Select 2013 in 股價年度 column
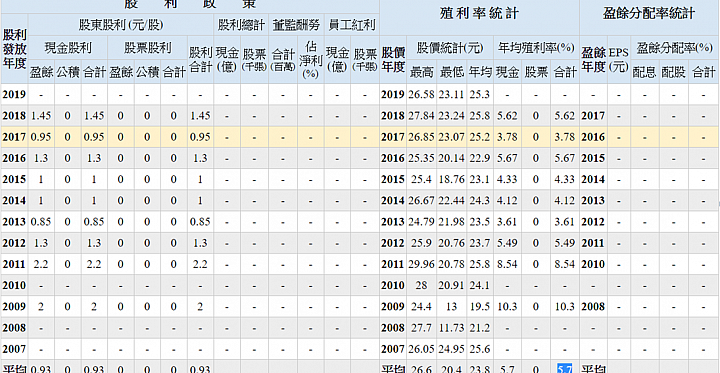Screen dimensions: 720x373 point(393,222)
